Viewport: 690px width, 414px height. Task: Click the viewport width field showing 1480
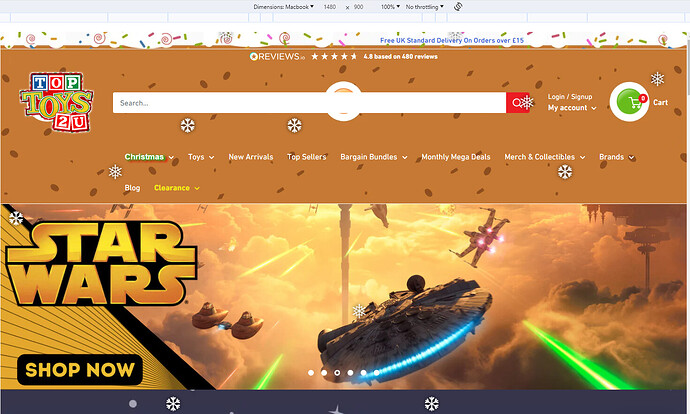click(330, 7)
